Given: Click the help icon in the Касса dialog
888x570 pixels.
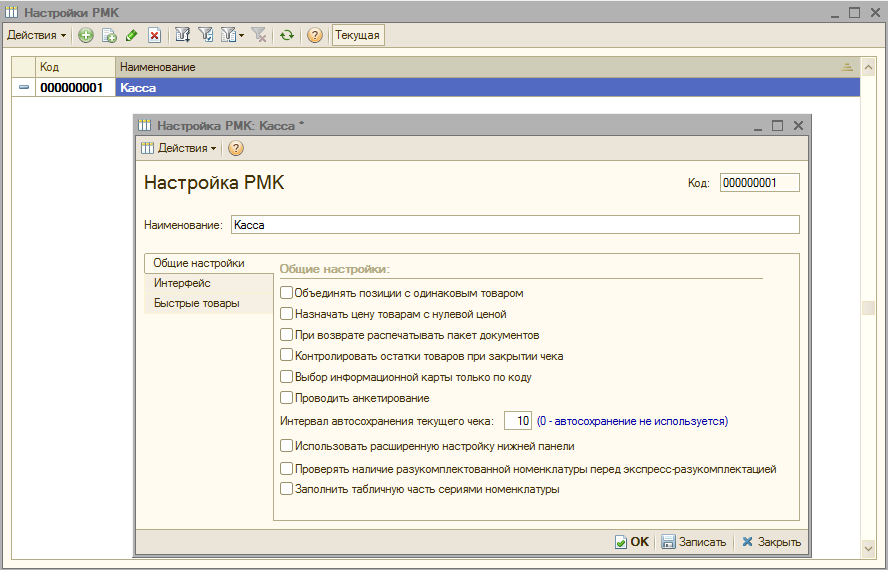Looking at the screenshot, I should (236, 148).
